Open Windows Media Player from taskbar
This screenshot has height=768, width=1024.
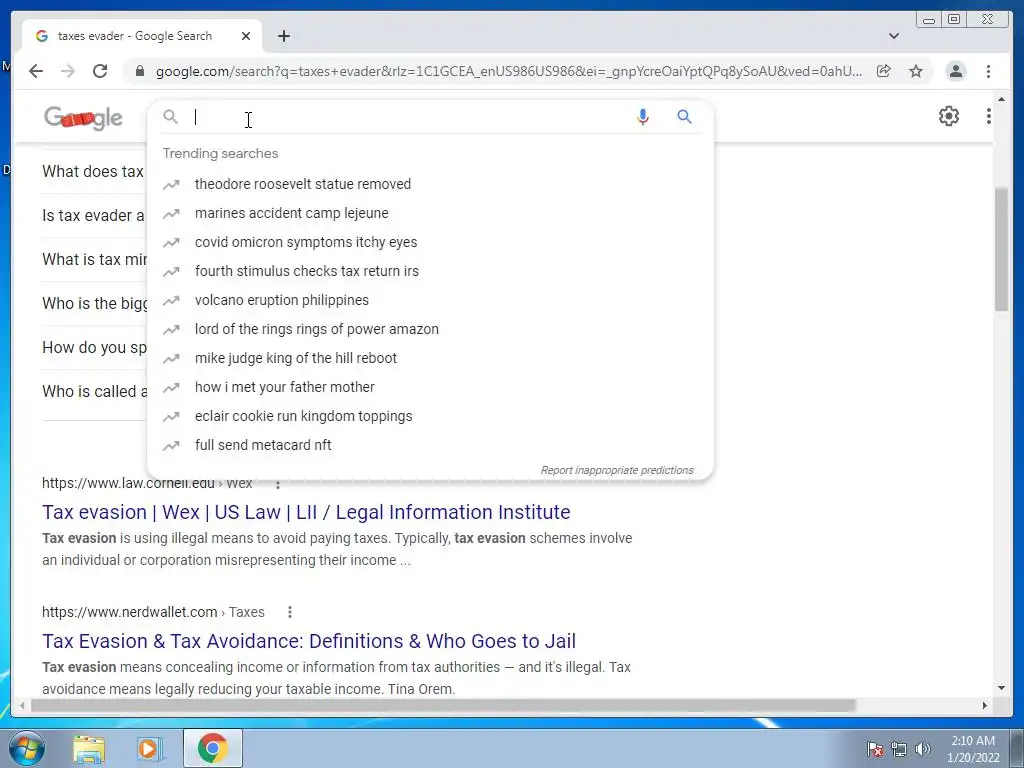click(149, 748)
